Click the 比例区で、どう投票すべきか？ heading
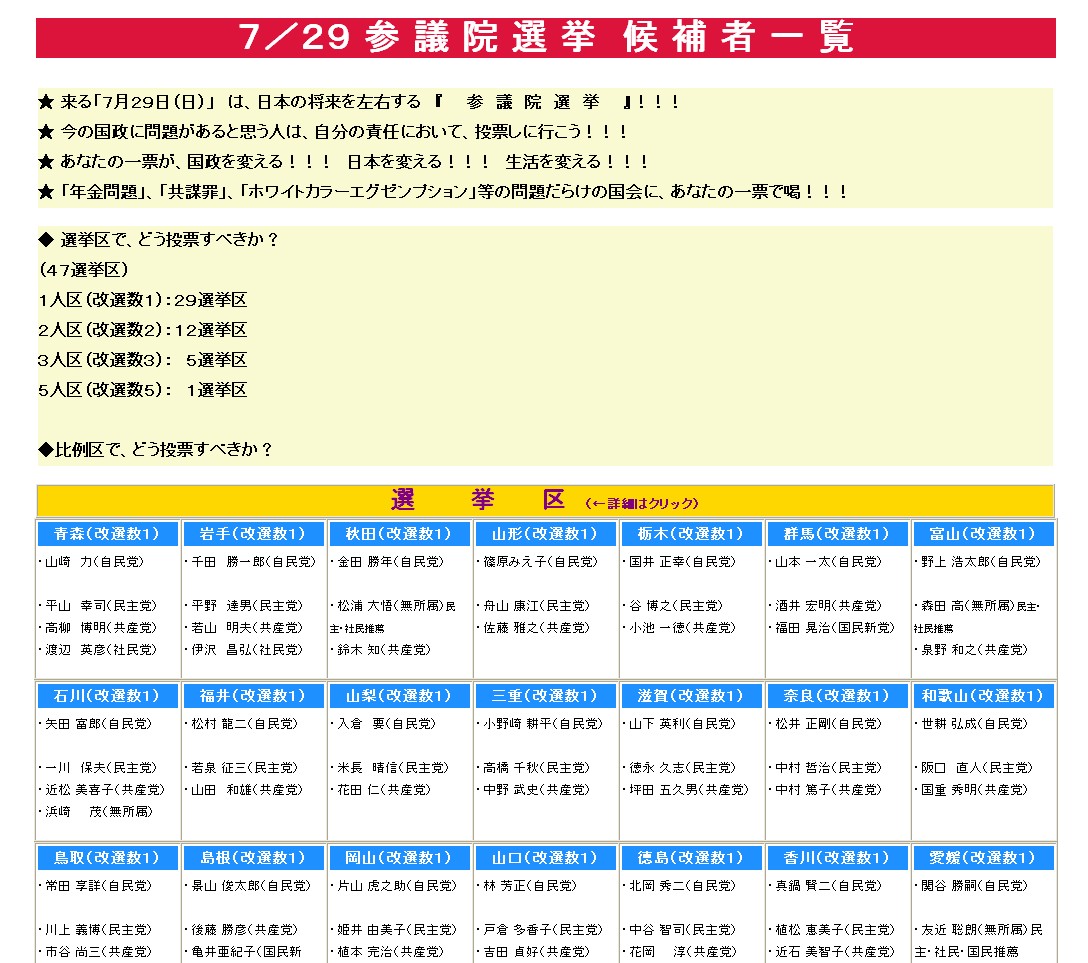 [155, 450]
